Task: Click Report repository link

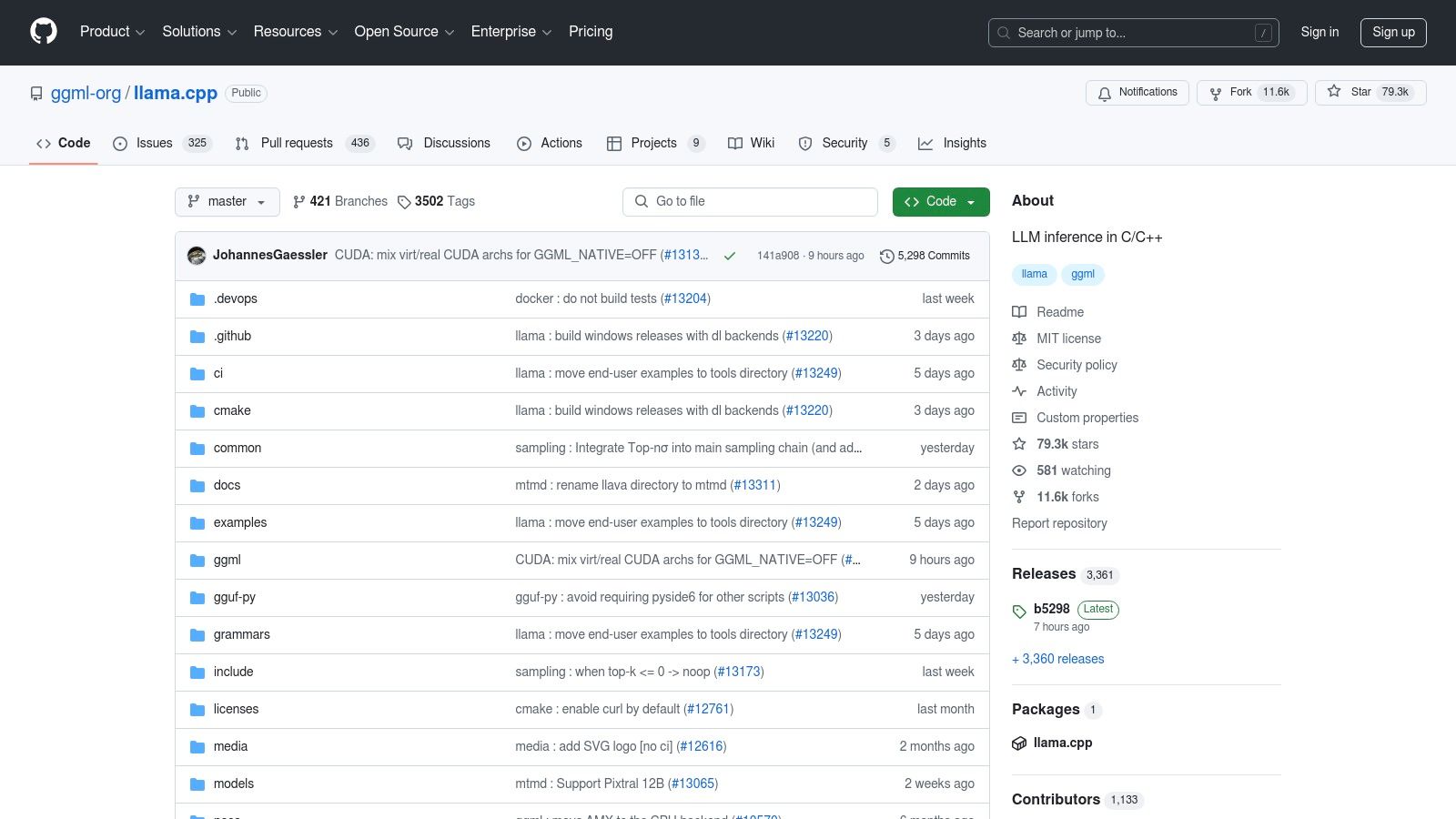Action: (x=1059, y=523)
